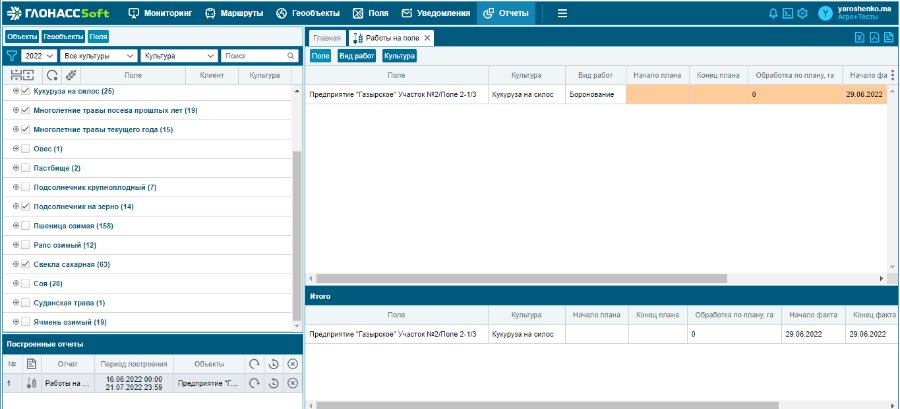Rebuild the 'Работы на поле' report row
The image size is (900, 409).
254,383
